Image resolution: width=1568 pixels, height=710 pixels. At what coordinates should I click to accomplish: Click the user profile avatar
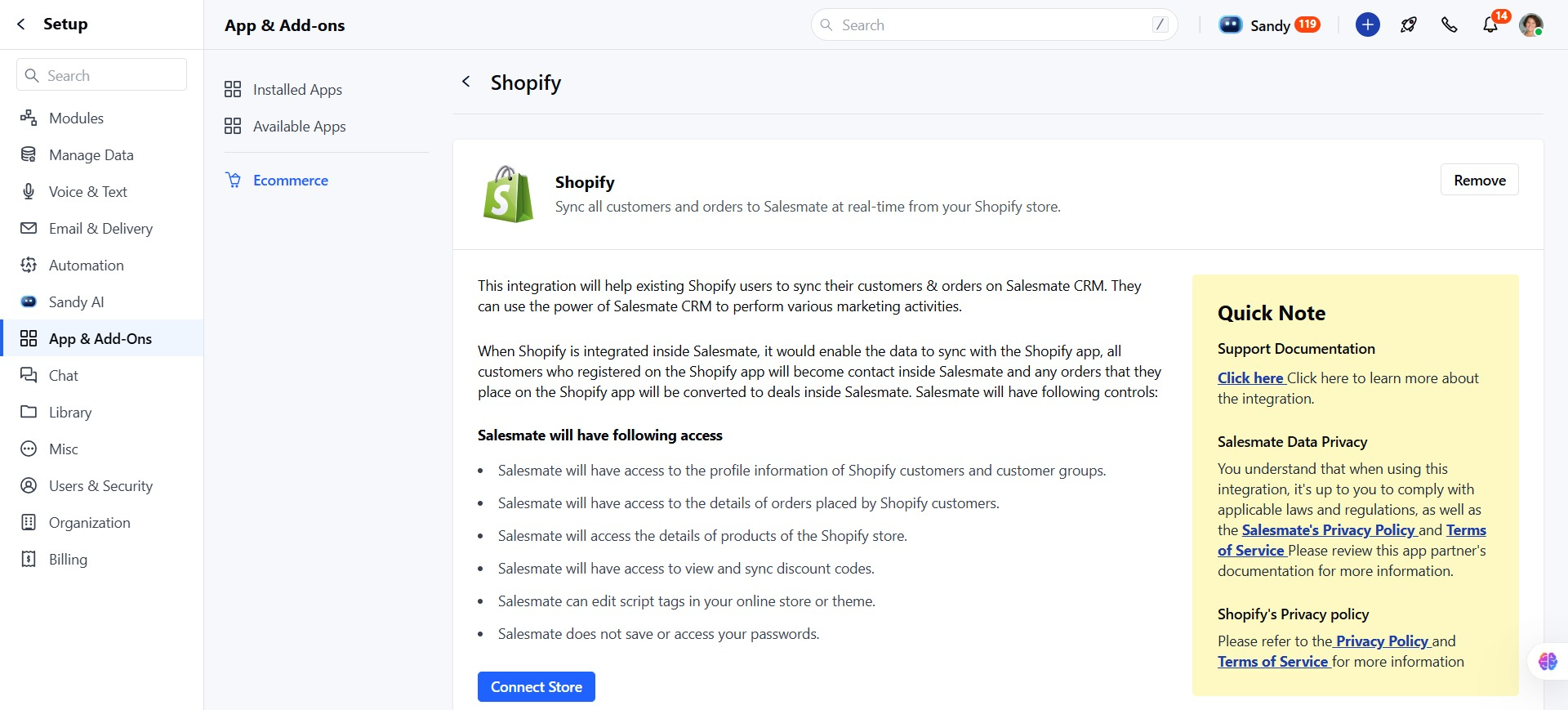coord(1530,25)
